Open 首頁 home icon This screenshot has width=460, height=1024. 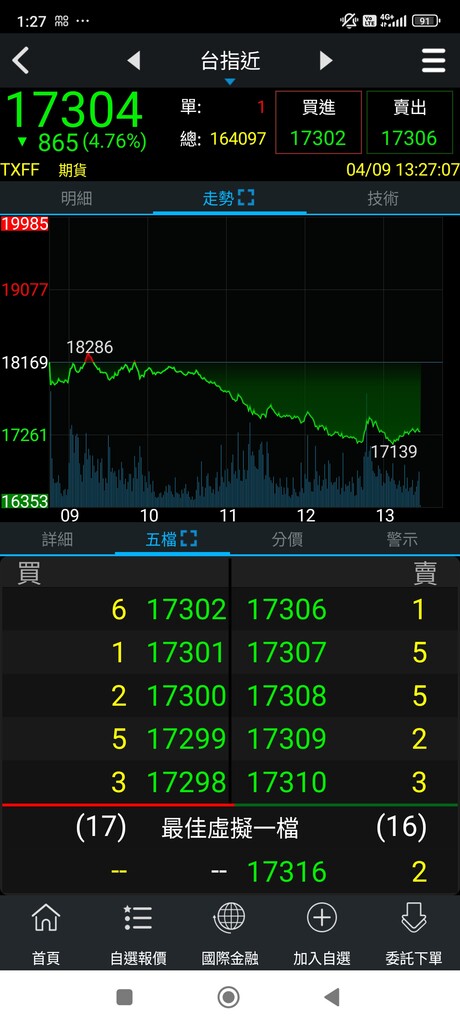pyautogui.click(x=46, y=918)
